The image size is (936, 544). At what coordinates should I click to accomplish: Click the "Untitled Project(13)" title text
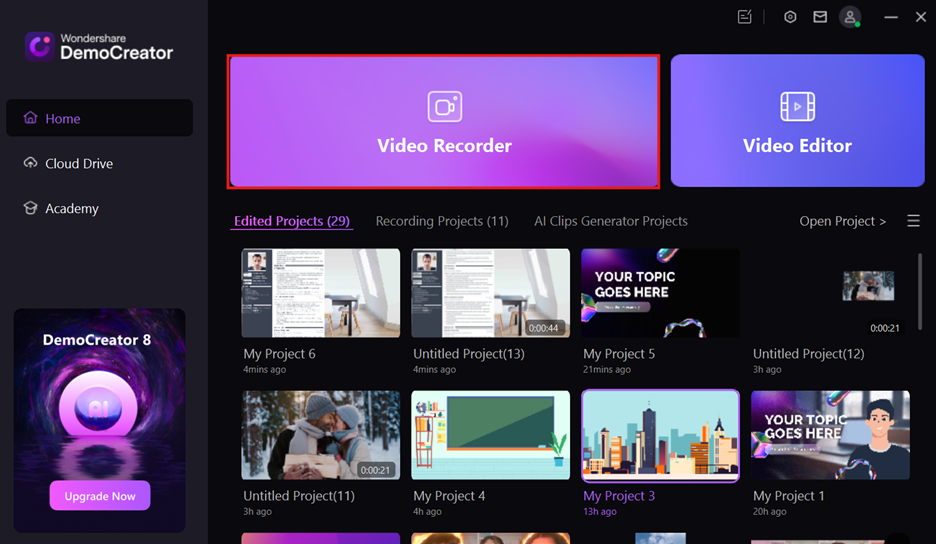click(x=469, y=354)
